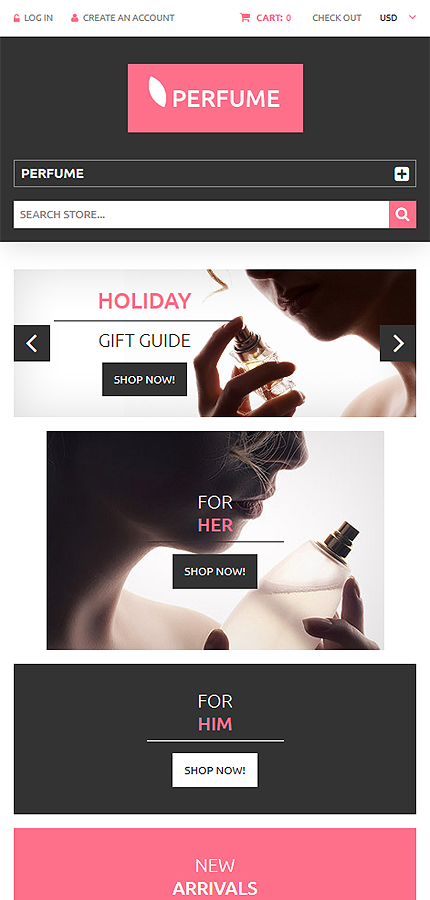430x900 pixels.
Task: Select the USD currency label
Action: (x=388, y=18)
